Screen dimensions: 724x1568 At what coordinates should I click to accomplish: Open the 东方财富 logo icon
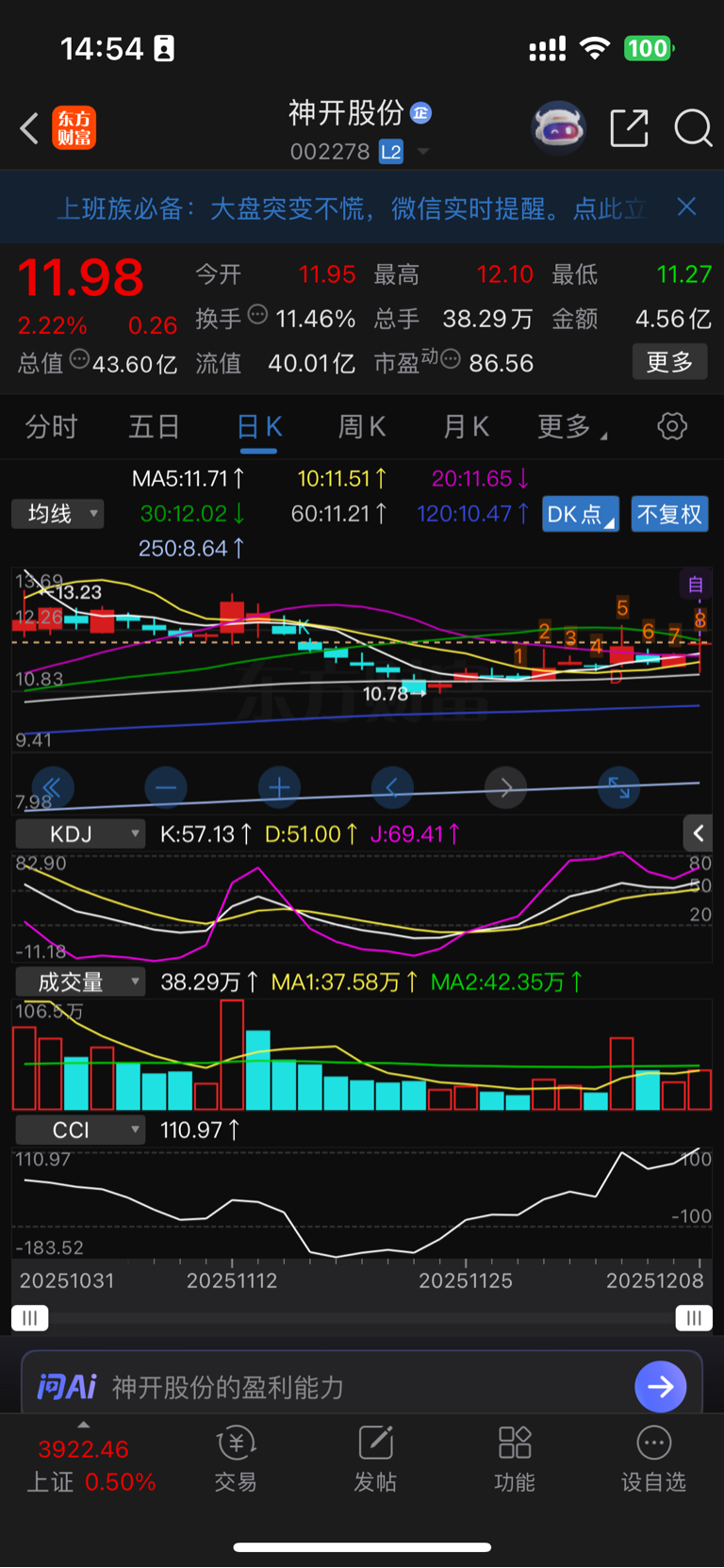coord(74,128)
